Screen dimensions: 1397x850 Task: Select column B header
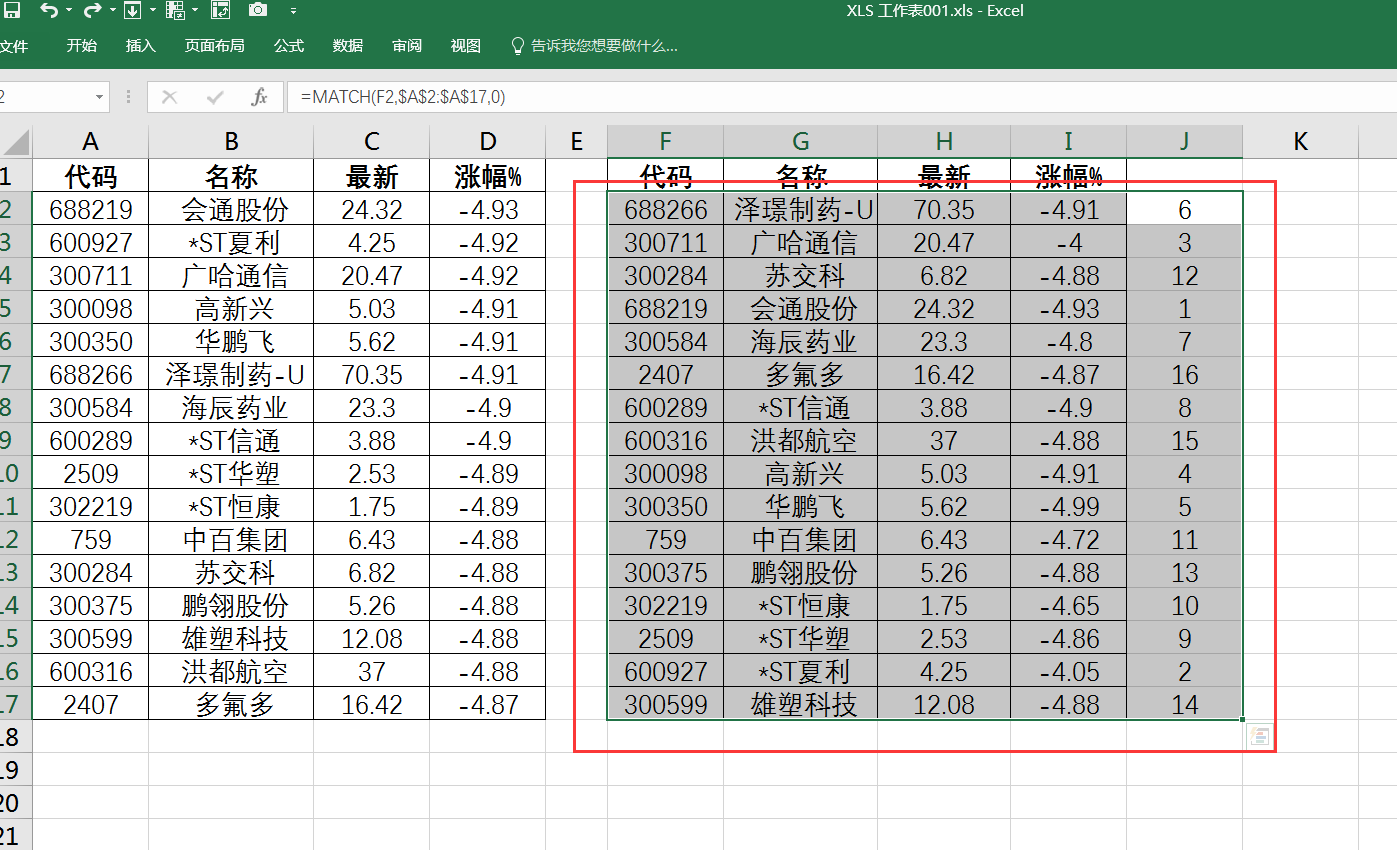231,142
